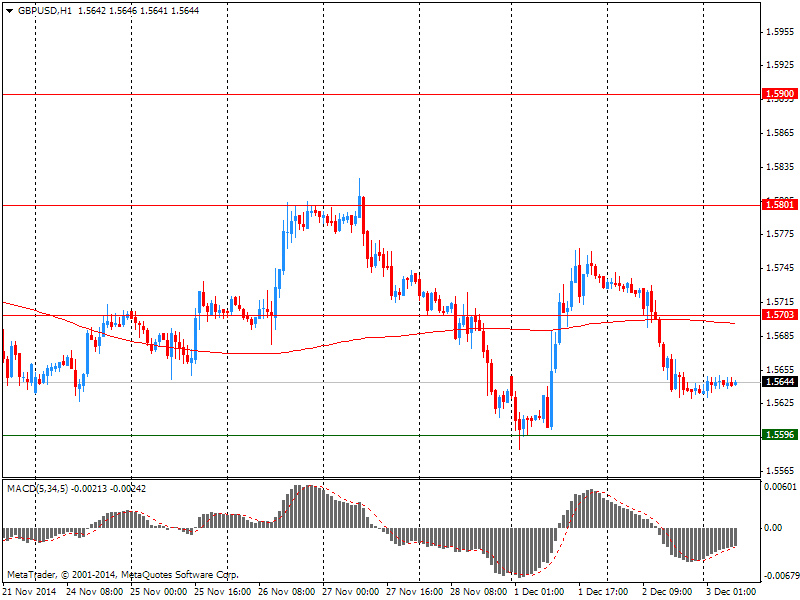The width and height of the screenshot is (800, 600).
Task: Click the 25 Nov 00:00 time label
Action: 159,592
